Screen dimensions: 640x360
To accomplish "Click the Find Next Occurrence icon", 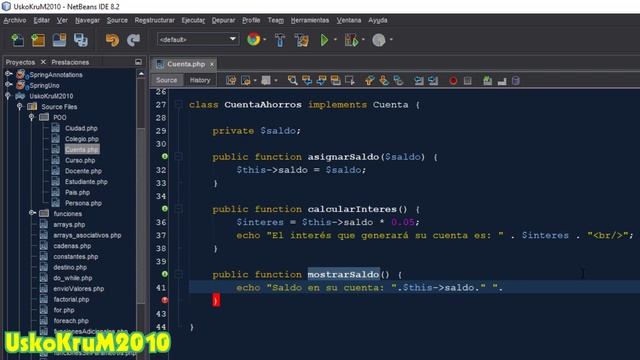I will pyautogui.click(x=321, y=80).
